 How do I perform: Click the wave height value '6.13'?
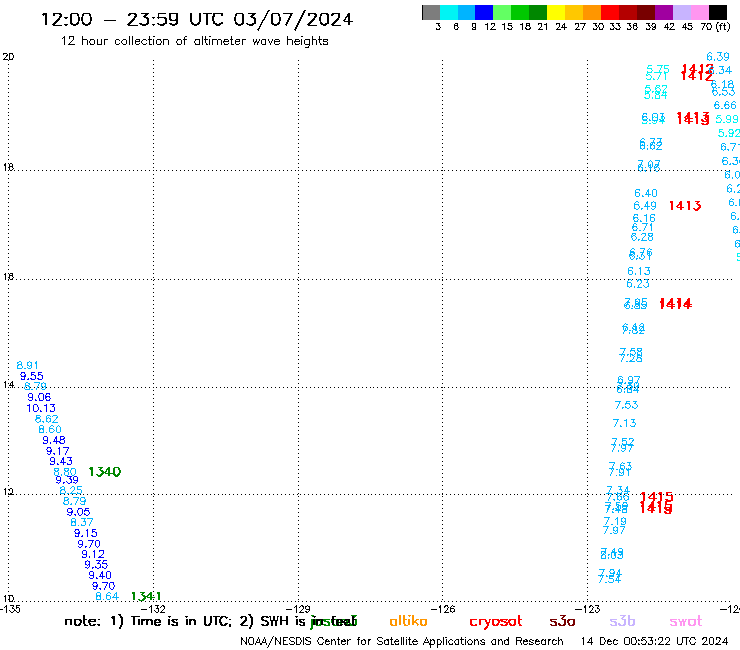point(639,271)
